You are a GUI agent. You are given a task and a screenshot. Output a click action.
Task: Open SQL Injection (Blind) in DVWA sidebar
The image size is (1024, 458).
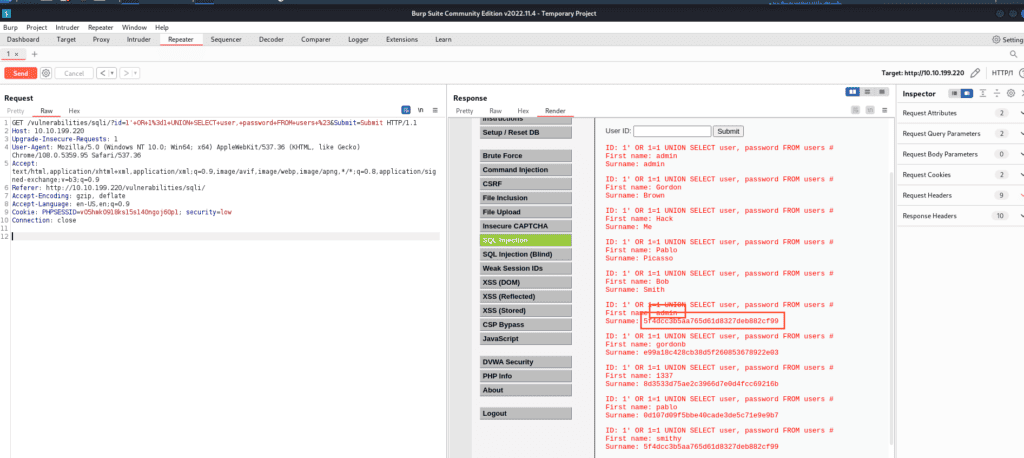coord(526,254)
